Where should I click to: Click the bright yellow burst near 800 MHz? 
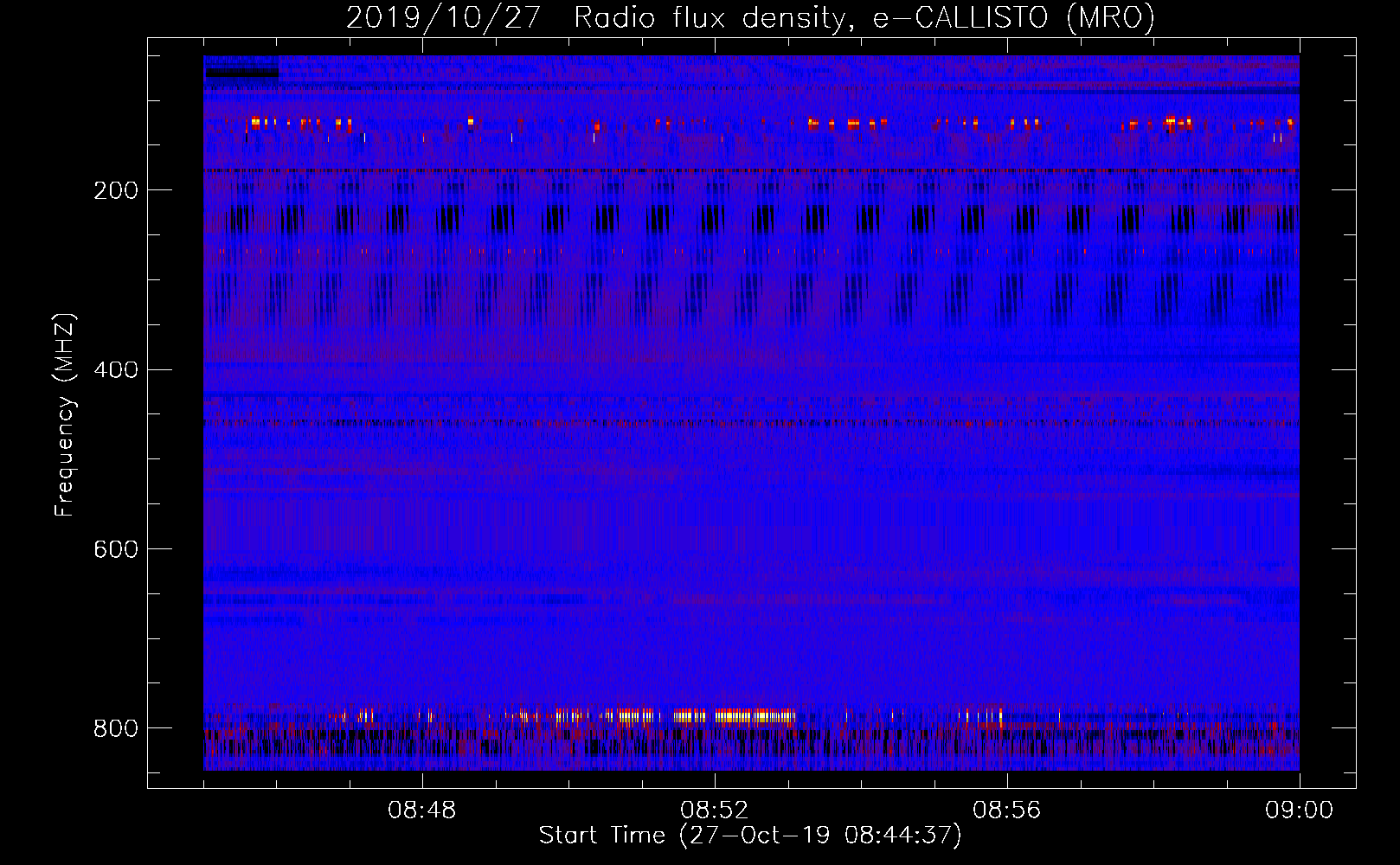click(735, 716)
